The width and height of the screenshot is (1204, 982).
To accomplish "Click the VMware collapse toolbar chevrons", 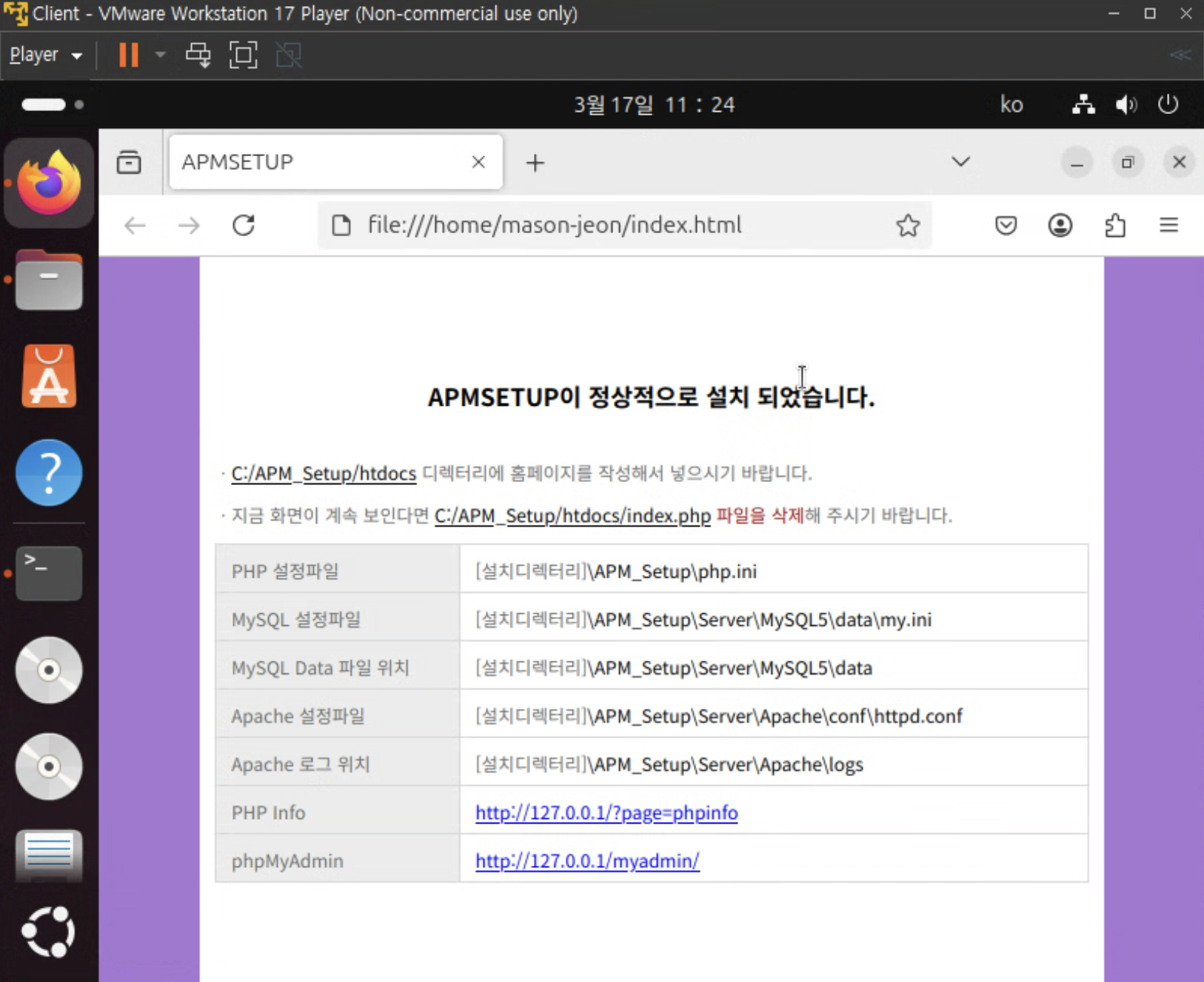I will pos(1180,55).
